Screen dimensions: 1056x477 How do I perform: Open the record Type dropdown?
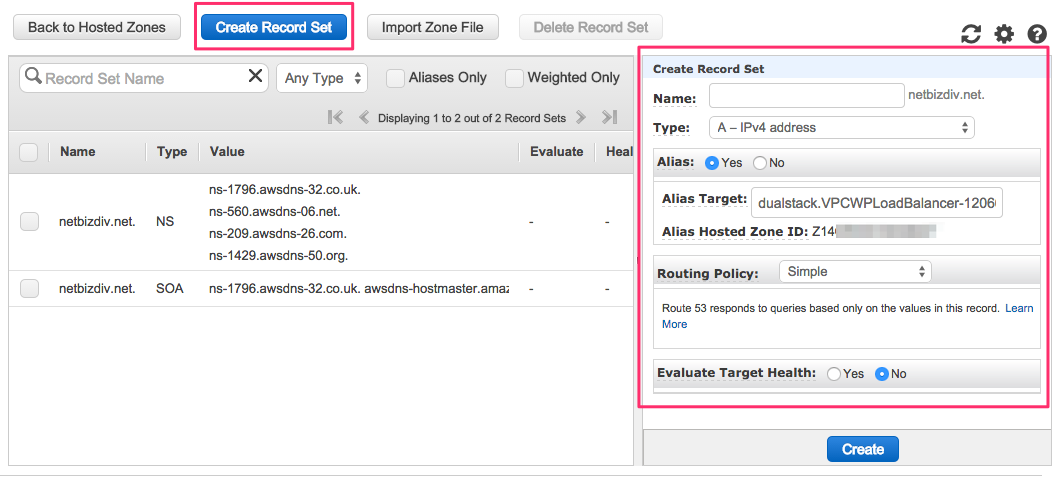point(841,128)
